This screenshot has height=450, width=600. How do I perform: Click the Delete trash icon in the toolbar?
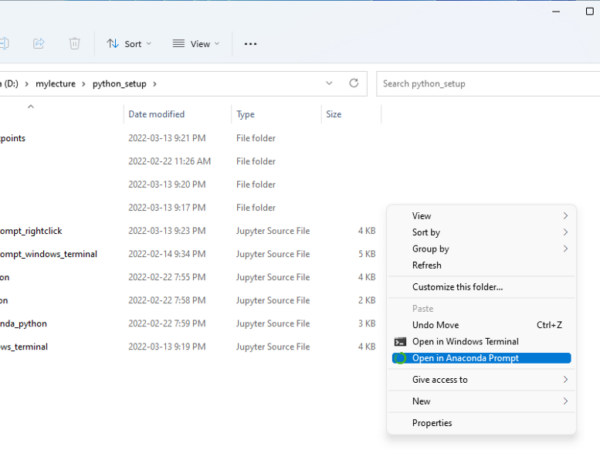point(74,44)
